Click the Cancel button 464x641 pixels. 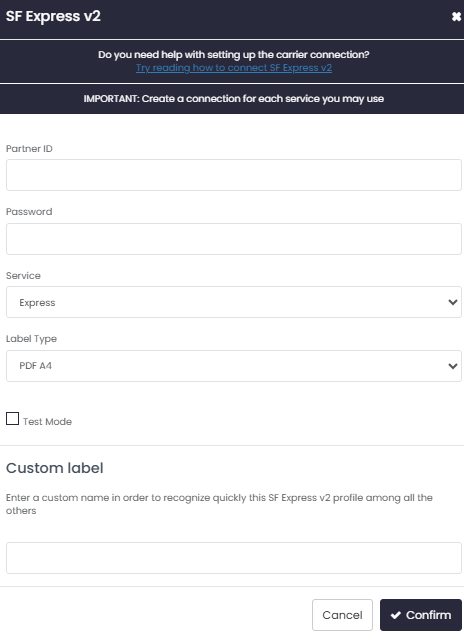(x=342, y=615)
